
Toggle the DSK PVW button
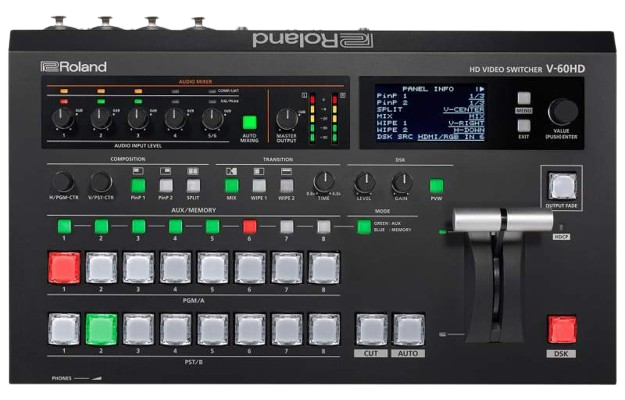click(x=436, y=185)
